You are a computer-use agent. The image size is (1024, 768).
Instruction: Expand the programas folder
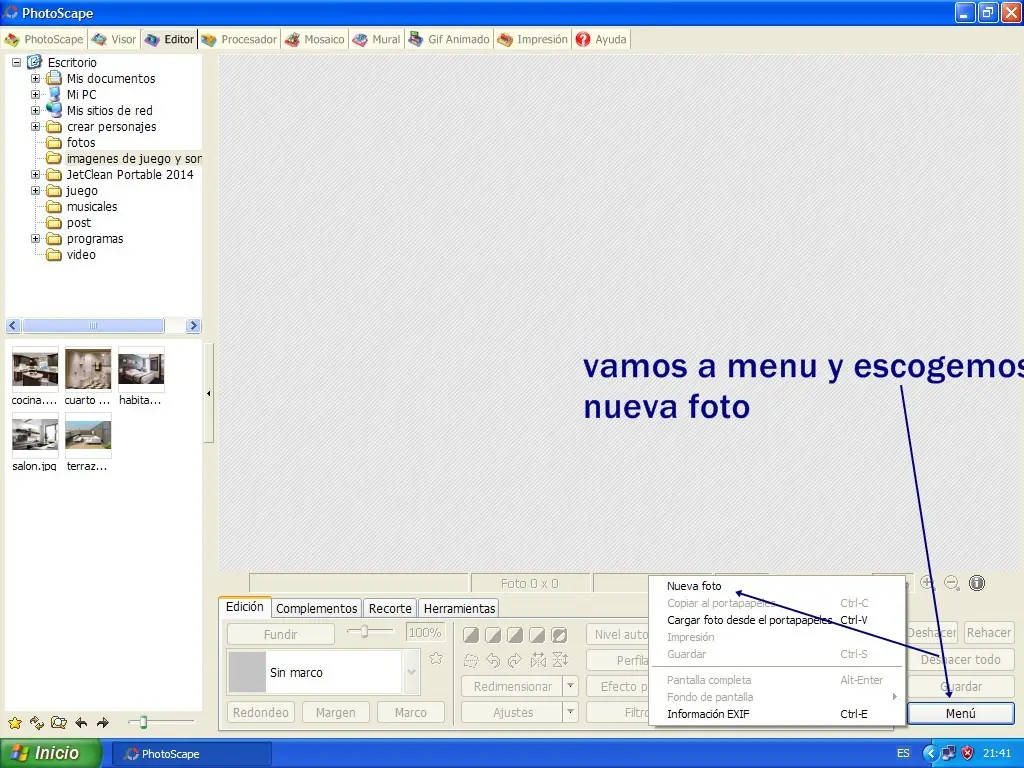click(x=35, y=238)
